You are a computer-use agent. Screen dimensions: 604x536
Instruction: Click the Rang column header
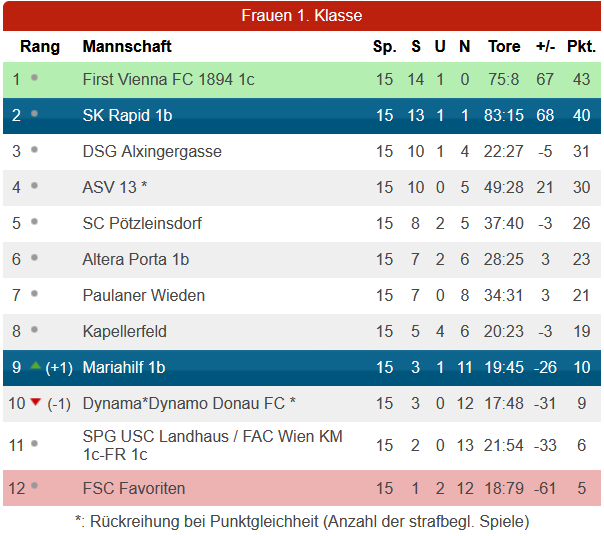40,47
